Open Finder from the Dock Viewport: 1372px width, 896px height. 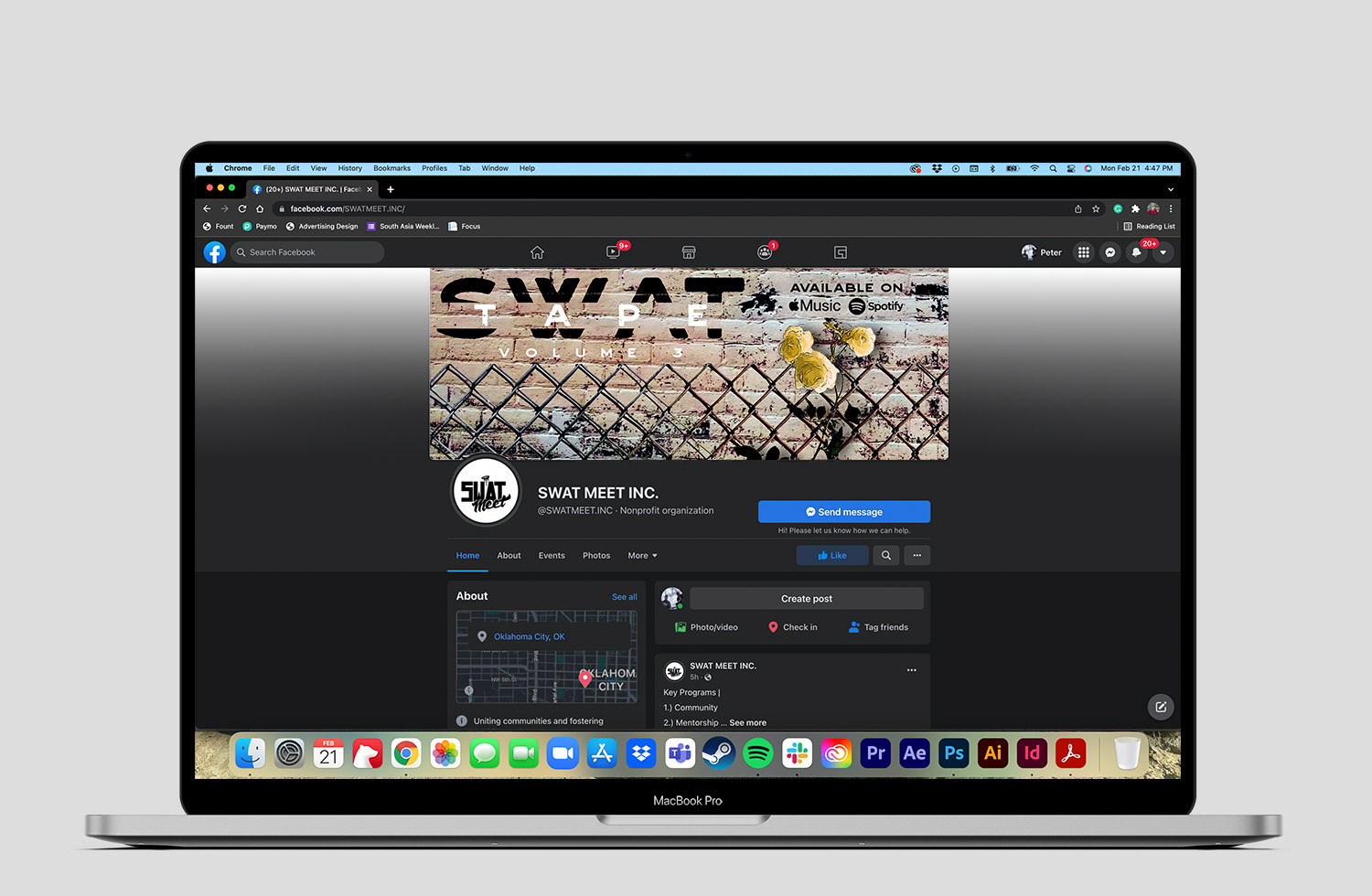(x=250, y=753)
